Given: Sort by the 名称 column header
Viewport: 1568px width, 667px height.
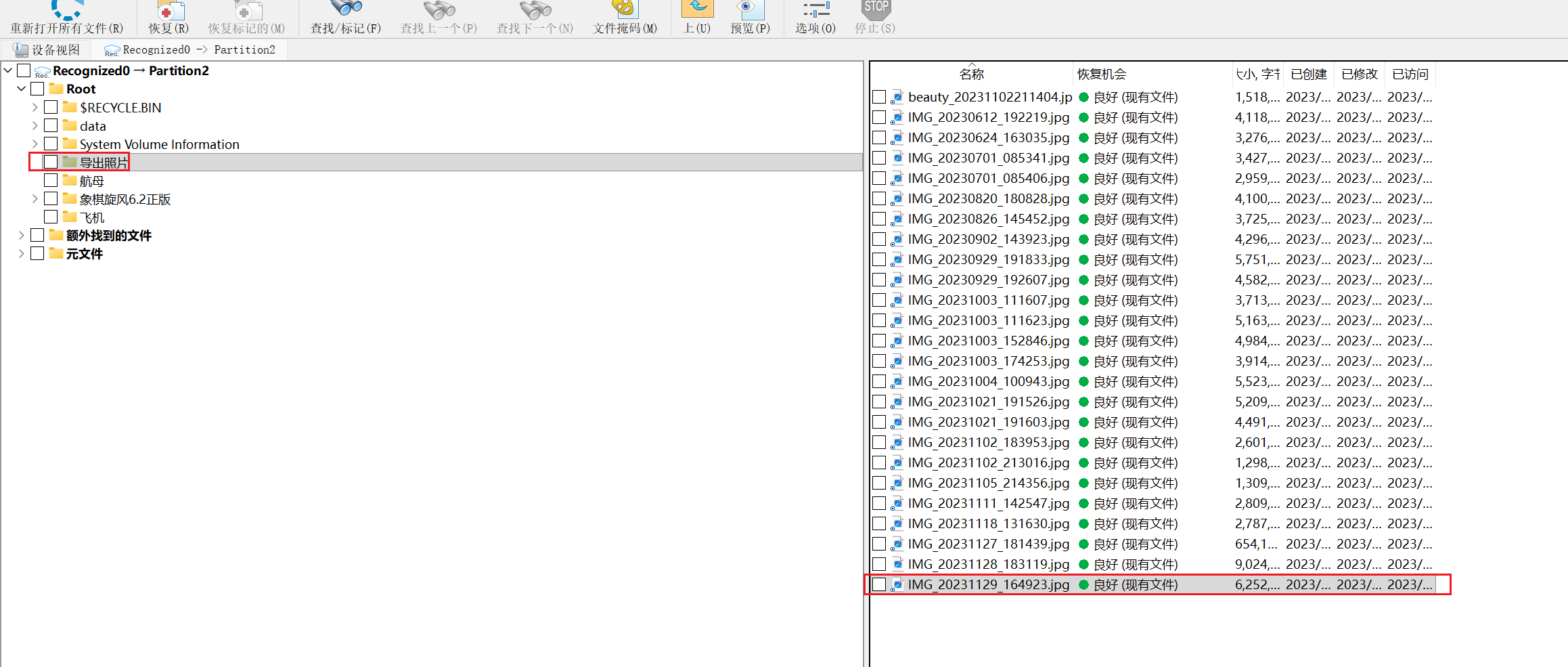Looking at the screenshot, I should [x=971, y=74].
